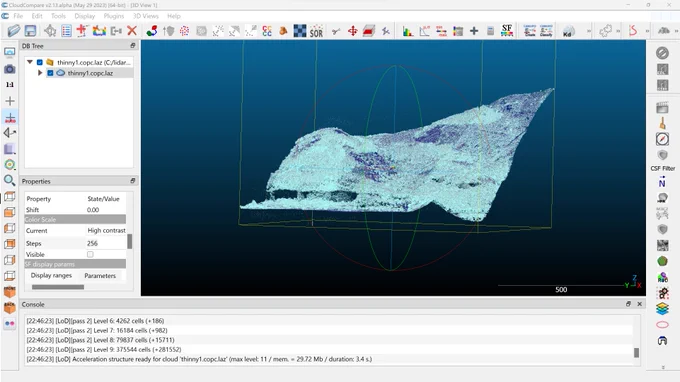Click the Open file folder icon
The height and width of the screenshot is (382, 680).
tap(14, 31)
